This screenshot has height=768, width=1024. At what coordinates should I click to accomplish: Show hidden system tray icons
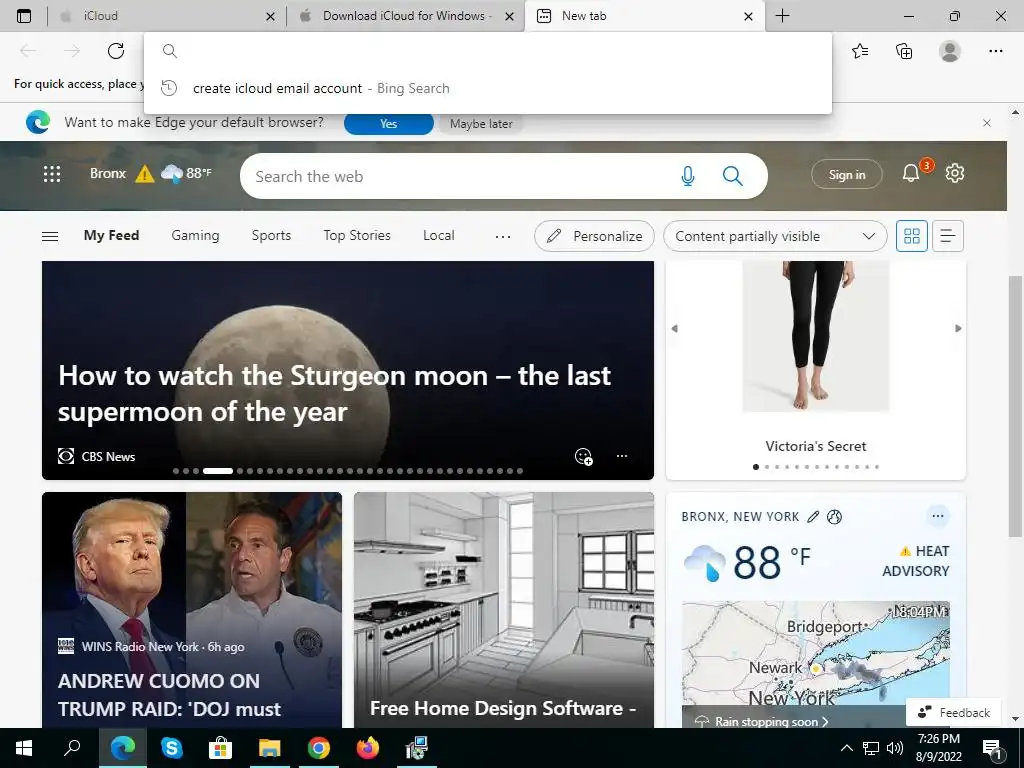[x=846, y=748]
